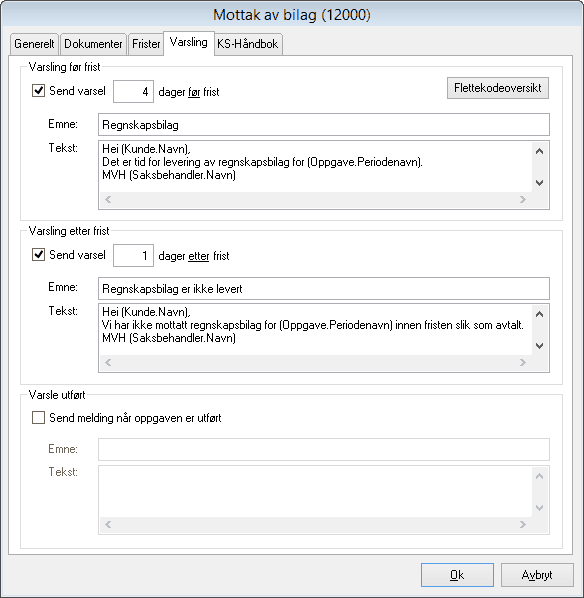Click scroll-right arrow in før frist text box
The height and width of the screenshot is (598, 584).
click(523, 199)
